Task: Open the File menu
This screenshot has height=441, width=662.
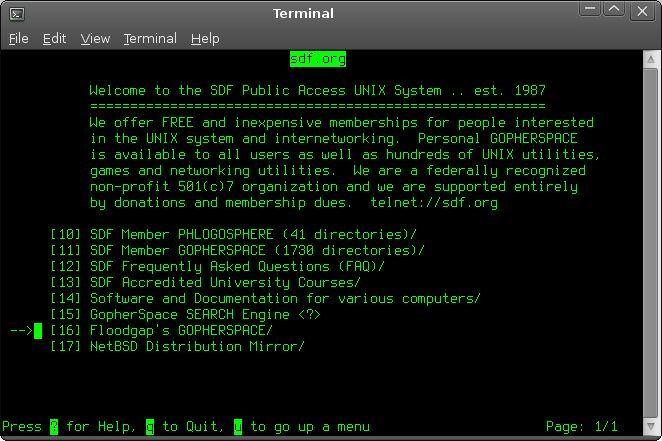Action: click(x=18, y=39)
